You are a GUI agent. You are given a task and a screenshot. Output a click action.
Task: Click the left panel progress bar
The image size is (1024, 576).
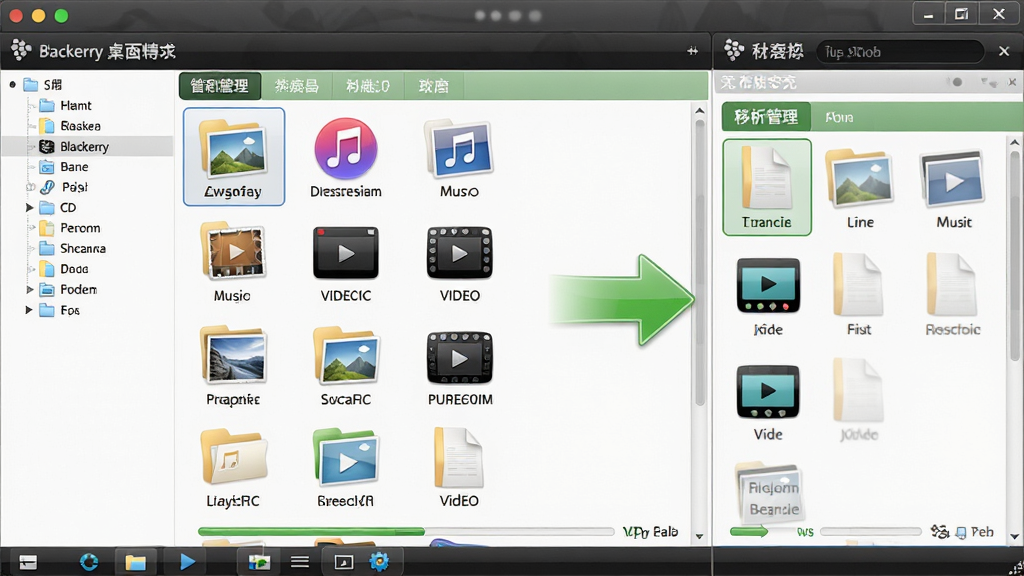click(x=406, y=532)
